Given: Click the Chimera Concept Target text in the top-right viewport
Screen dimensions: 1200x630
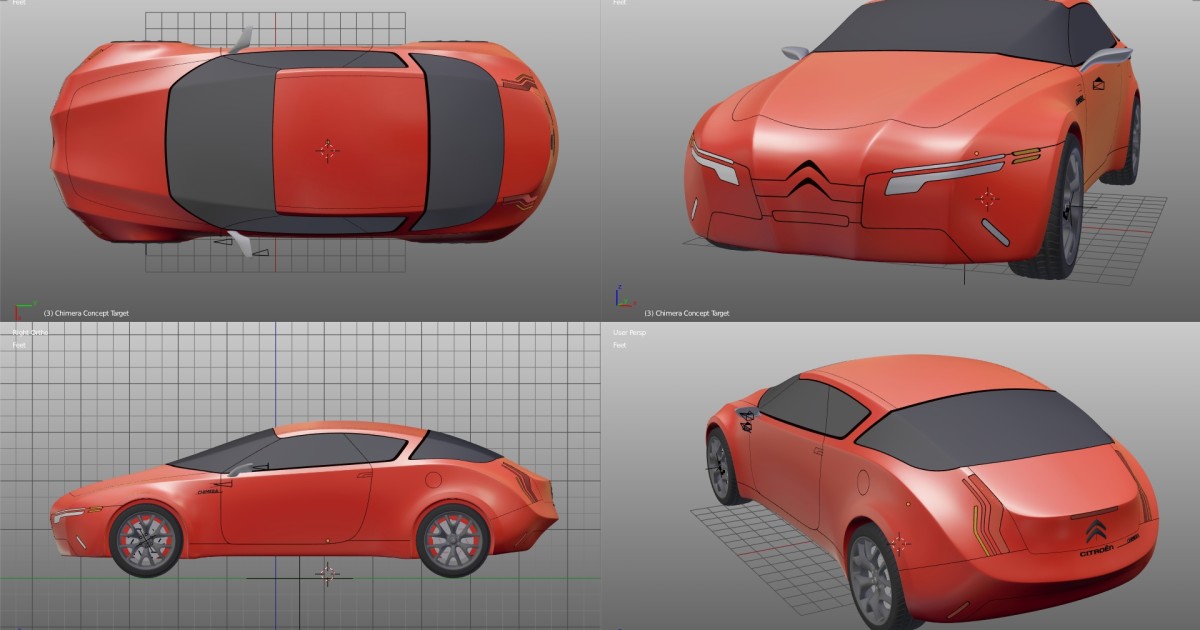Looking at the screenshot, I should (x=688, y=311).
